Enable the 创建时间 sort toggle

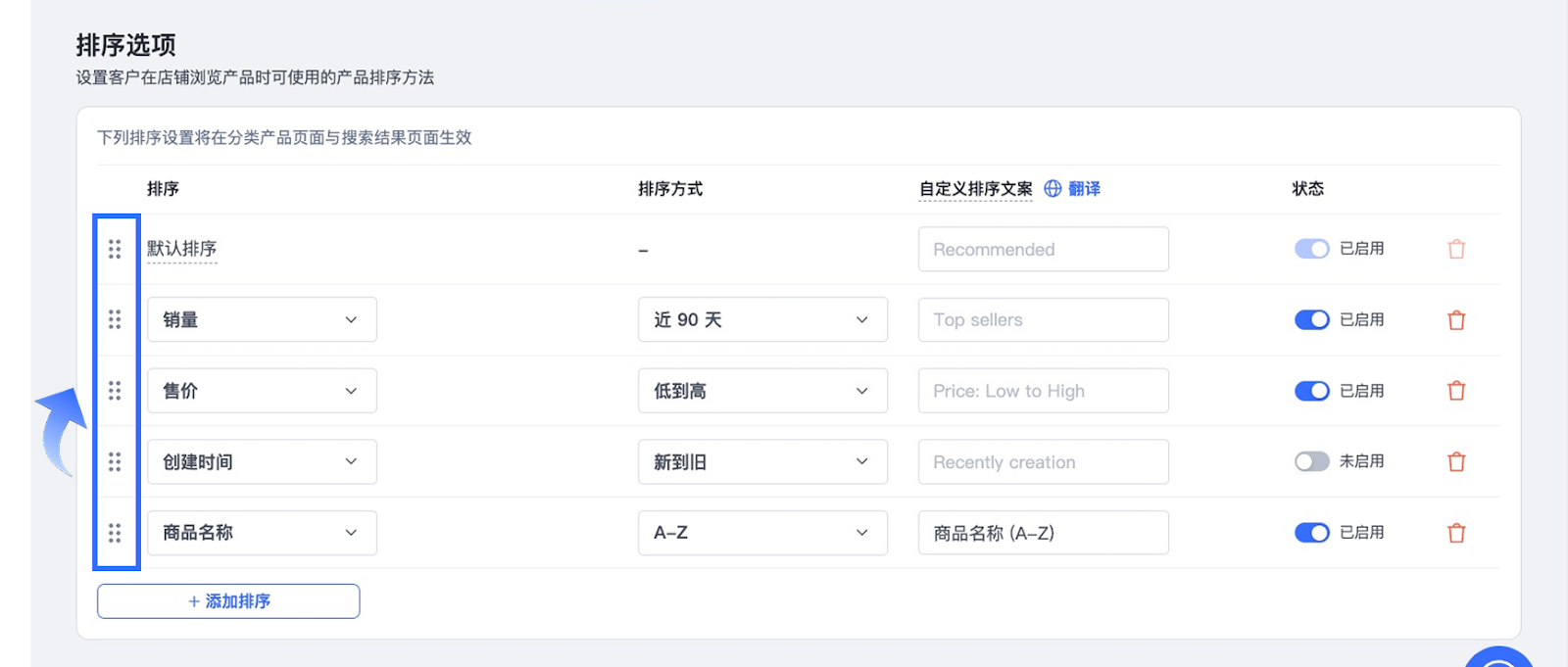point(1311,461)
